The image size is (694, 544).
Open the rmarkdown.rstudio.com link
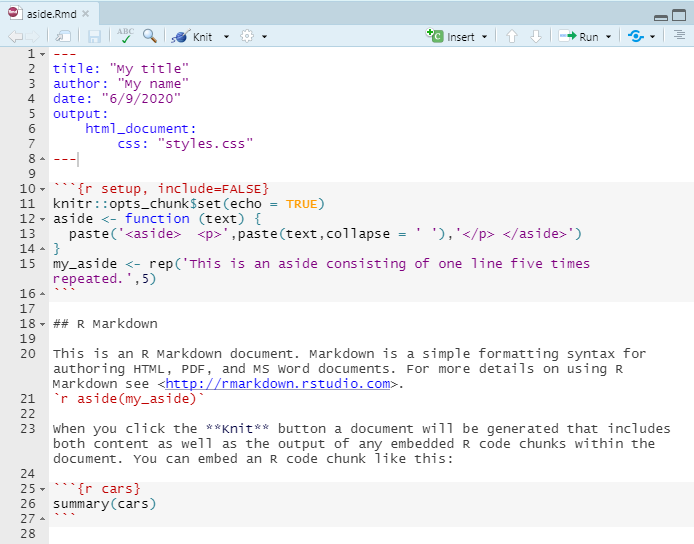click(x=278, y=383)
